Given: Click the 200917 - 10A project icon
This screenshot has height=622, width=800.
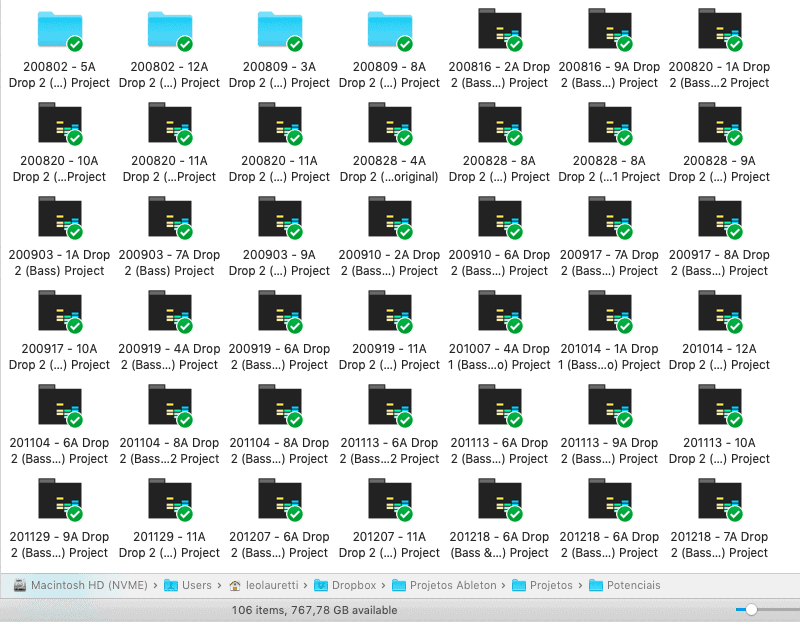Looking at the screenshot, I should pyautogui.click(x=59, y=311).
